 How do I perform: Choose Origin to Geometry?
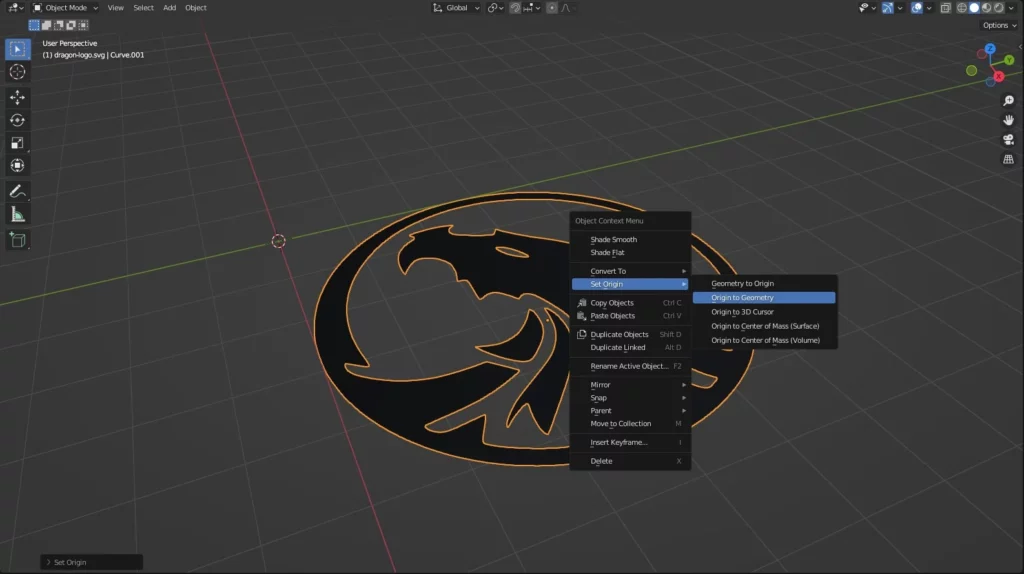coord(764,298)
